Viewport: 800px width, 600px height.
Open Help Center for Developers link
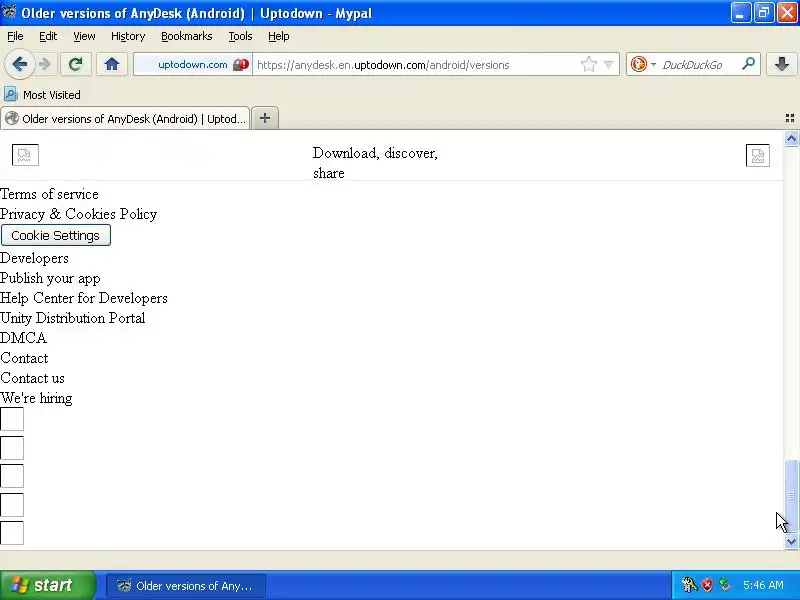84,298
